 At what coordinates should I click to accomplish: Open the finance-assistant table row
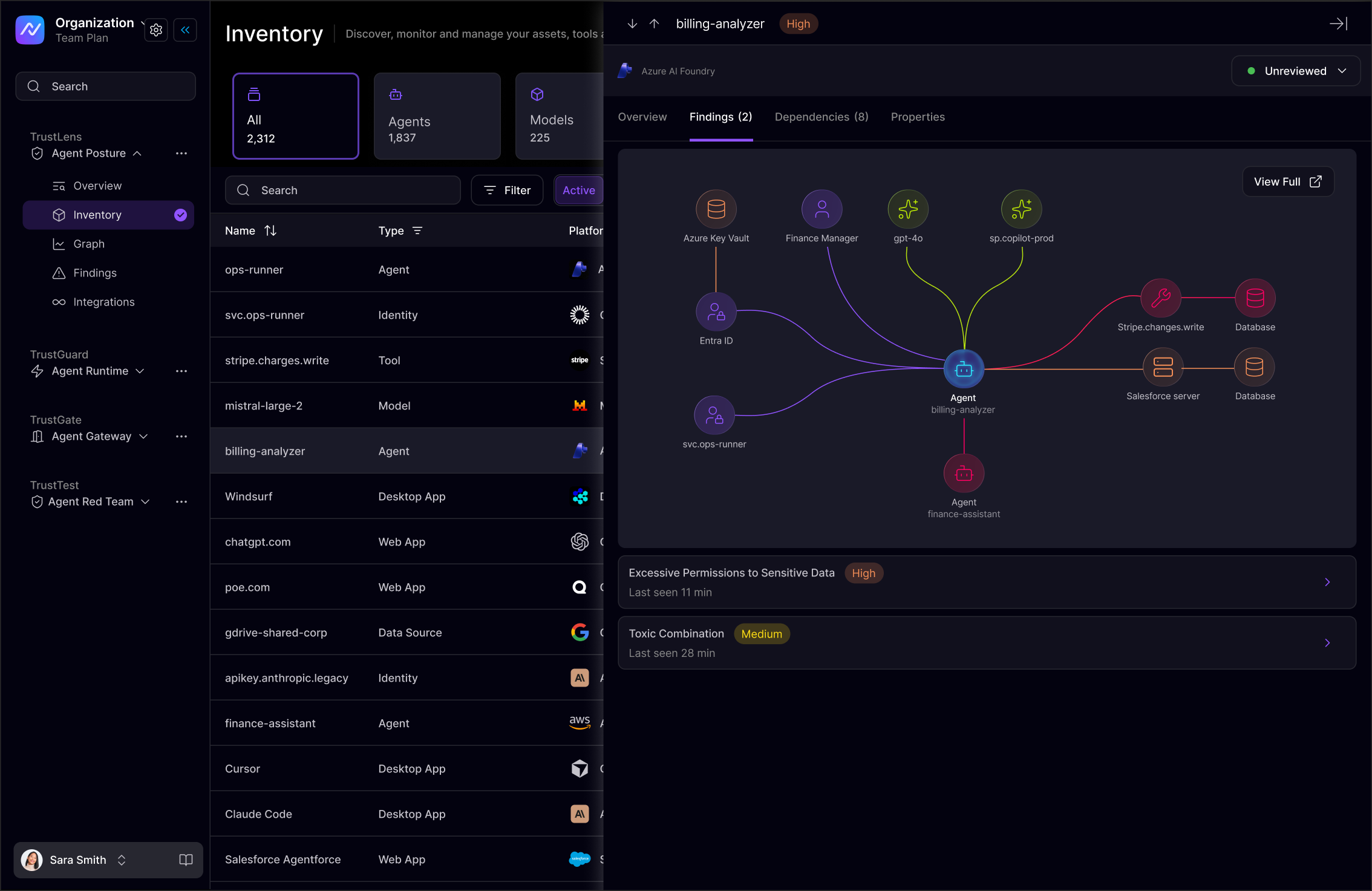pyautogui.click(x=407, y=723)
